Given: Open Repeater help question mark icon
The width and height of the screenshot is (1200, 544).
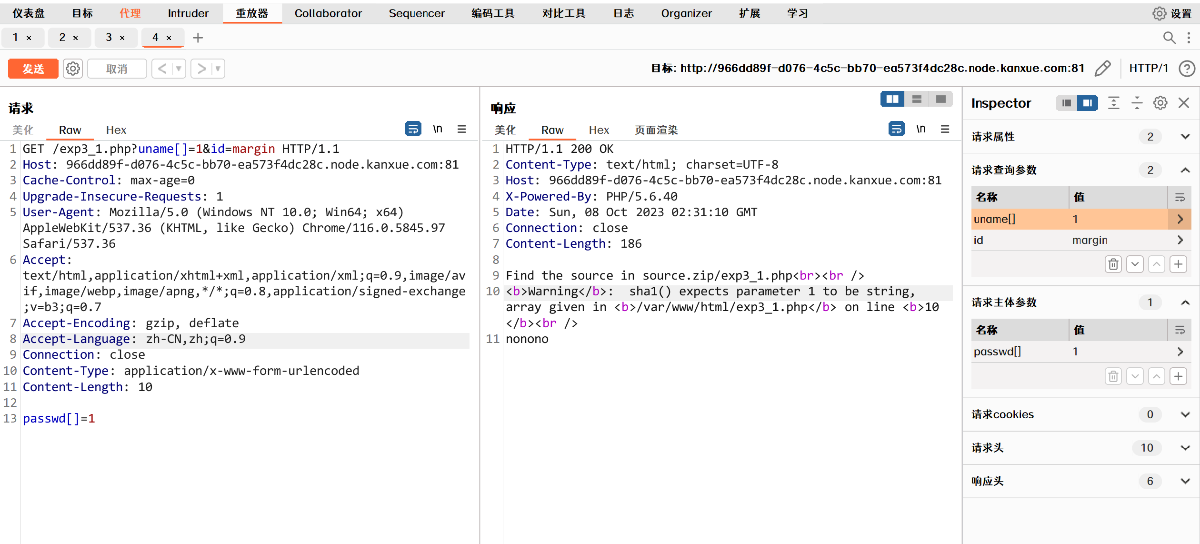Looking at the screenshot, I should tap(1187, 69).
